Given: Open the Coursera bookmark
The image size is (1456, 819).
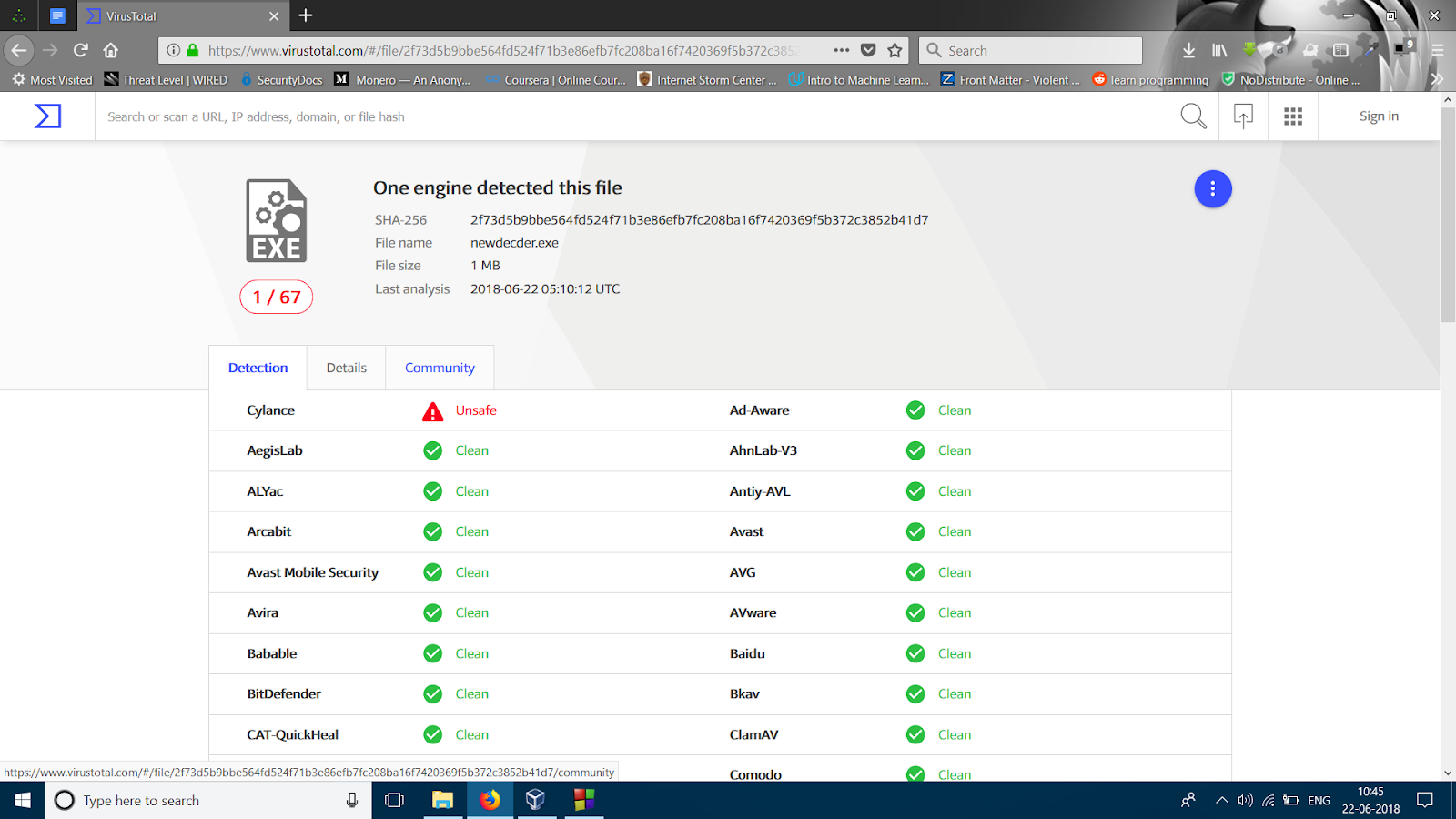Looking at the screenshot, I should (x=555, y=80).
